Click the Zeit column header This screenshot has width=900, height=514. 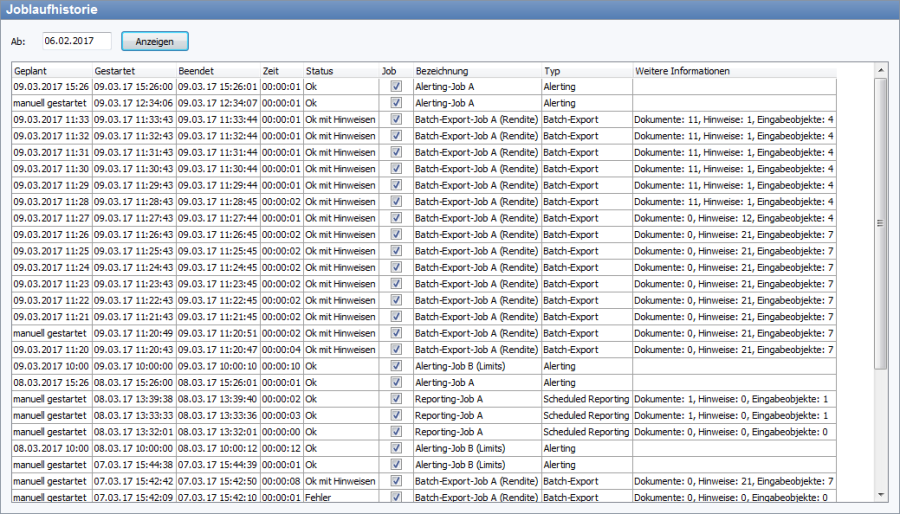click(280, 71)
